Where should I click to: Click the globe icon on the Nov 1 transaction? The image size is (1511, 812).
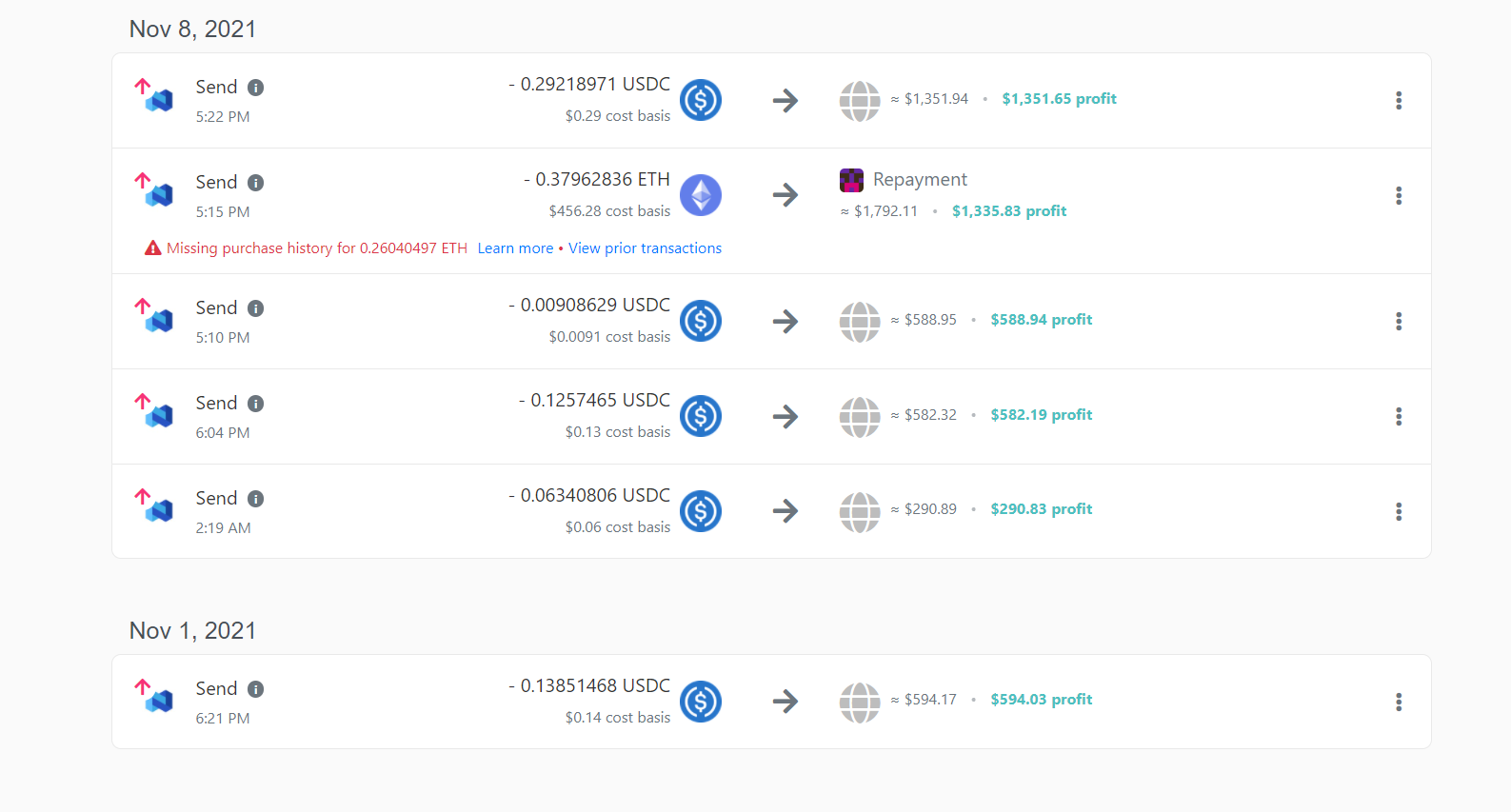859,702
